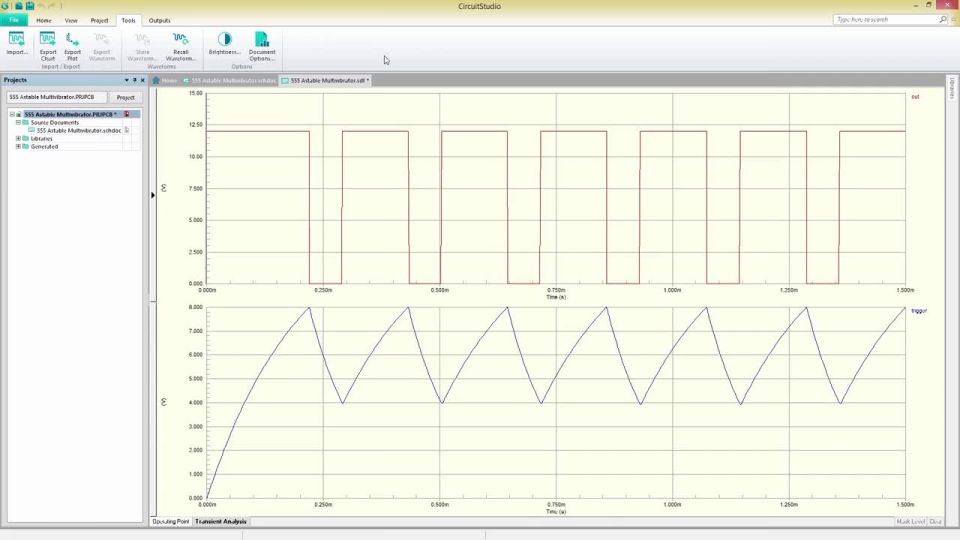Screen dimensions: 960x540
Task: Switch to the 555 Astable Multivibrator.schdoc tab
Action: pyautogui.click(x=230, y=80)
